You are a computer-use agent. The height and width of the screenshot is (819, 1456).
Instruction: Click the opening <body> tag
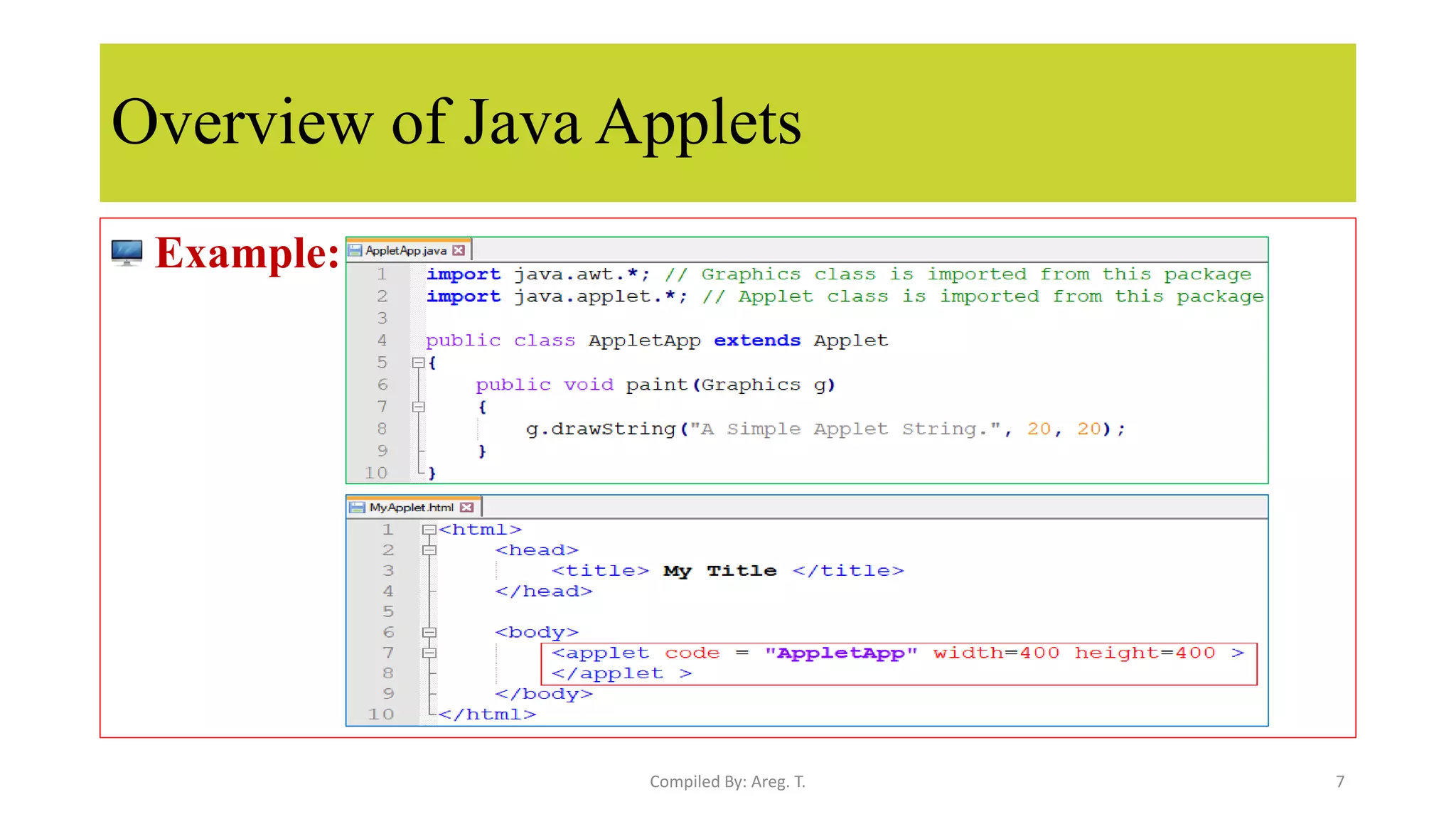tap(537, 632)
